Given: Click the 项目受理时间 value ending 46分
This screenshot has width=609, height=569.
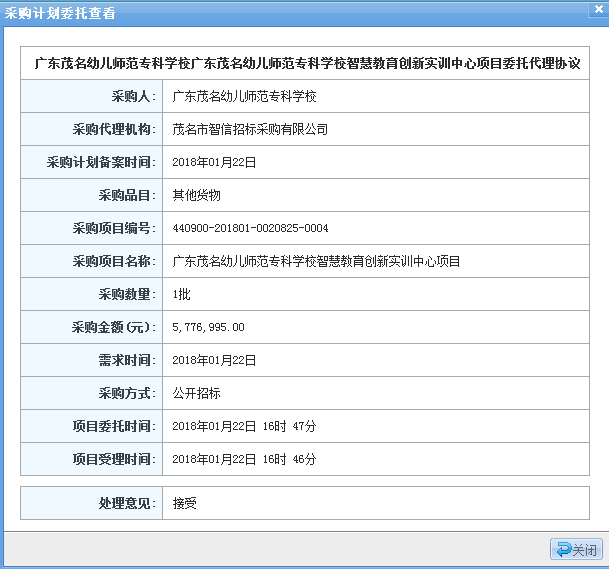Looking at the screenshot, I should 244,459.
